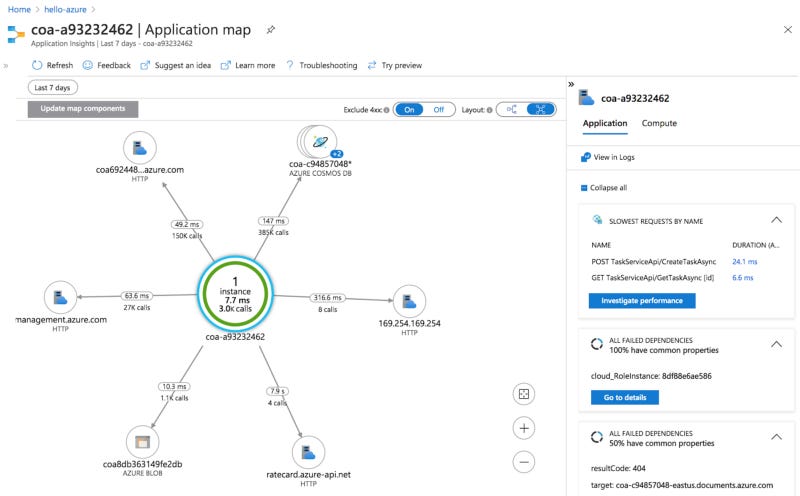Switch to the Compute tab

pyautogui.click(x=659, y=123)
